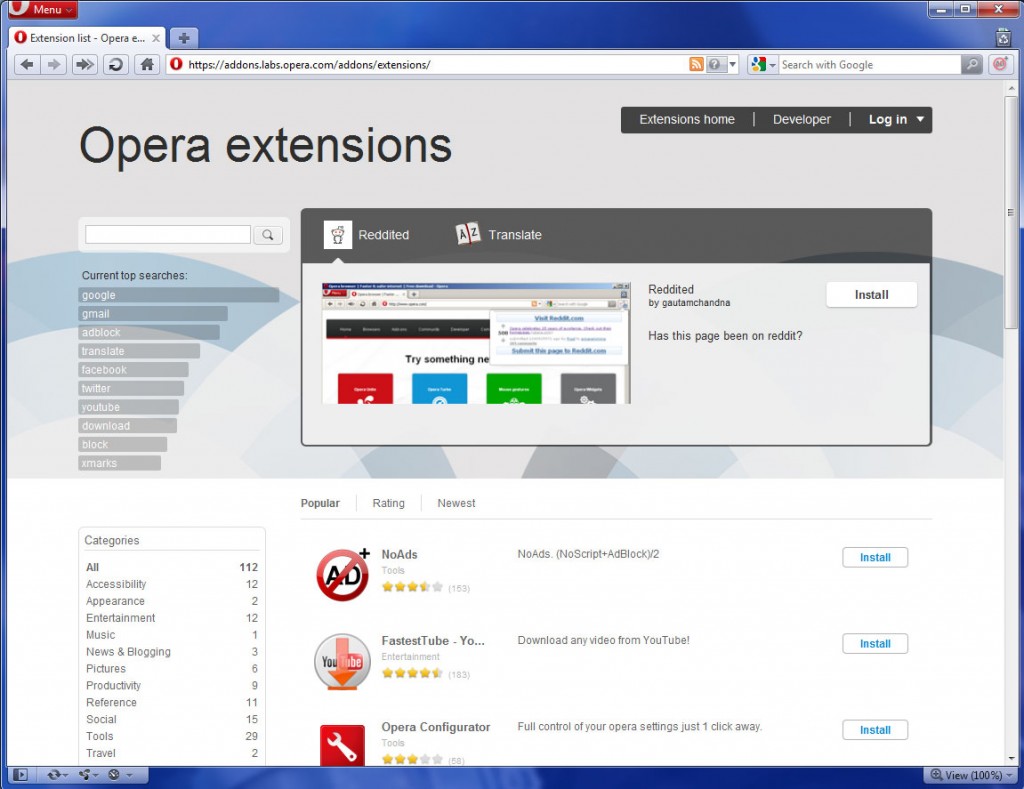This screenshot has height=789, width=1024.
Task: Filter by the Accessibility category
Action: point(172,584)
